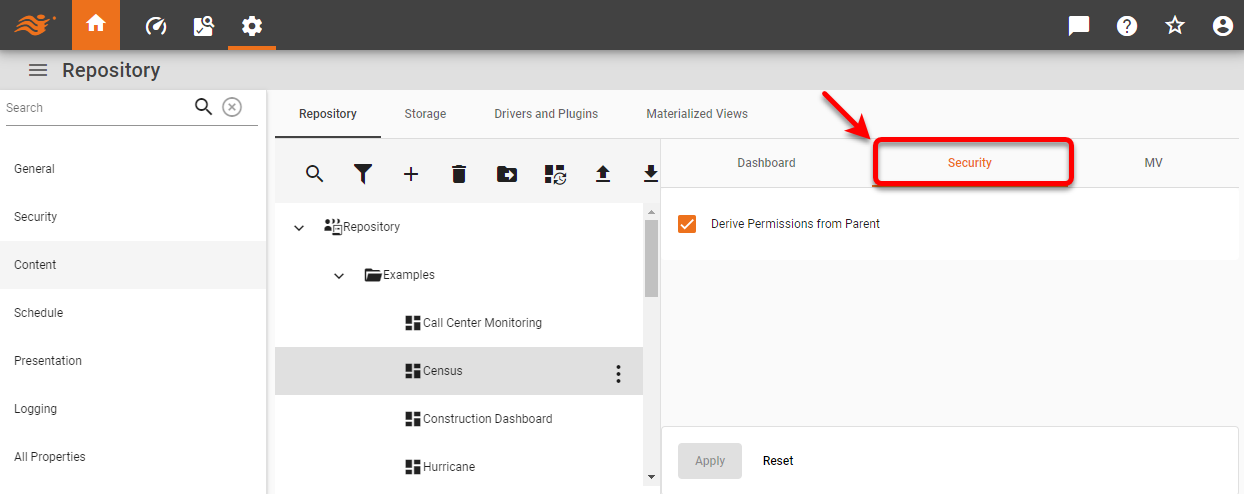The width and height of the screenshot is (1244, 494).
Task: Open the audit checklist icon
Action: pyautogui.click(x=204, y=26)
